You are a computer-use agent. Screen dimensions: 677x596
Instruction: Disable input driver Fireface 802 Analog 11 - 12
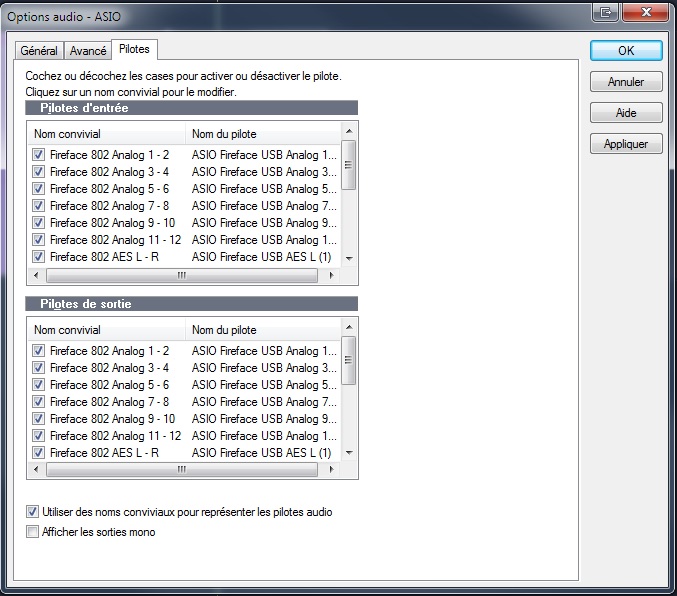tap(38, 240)
